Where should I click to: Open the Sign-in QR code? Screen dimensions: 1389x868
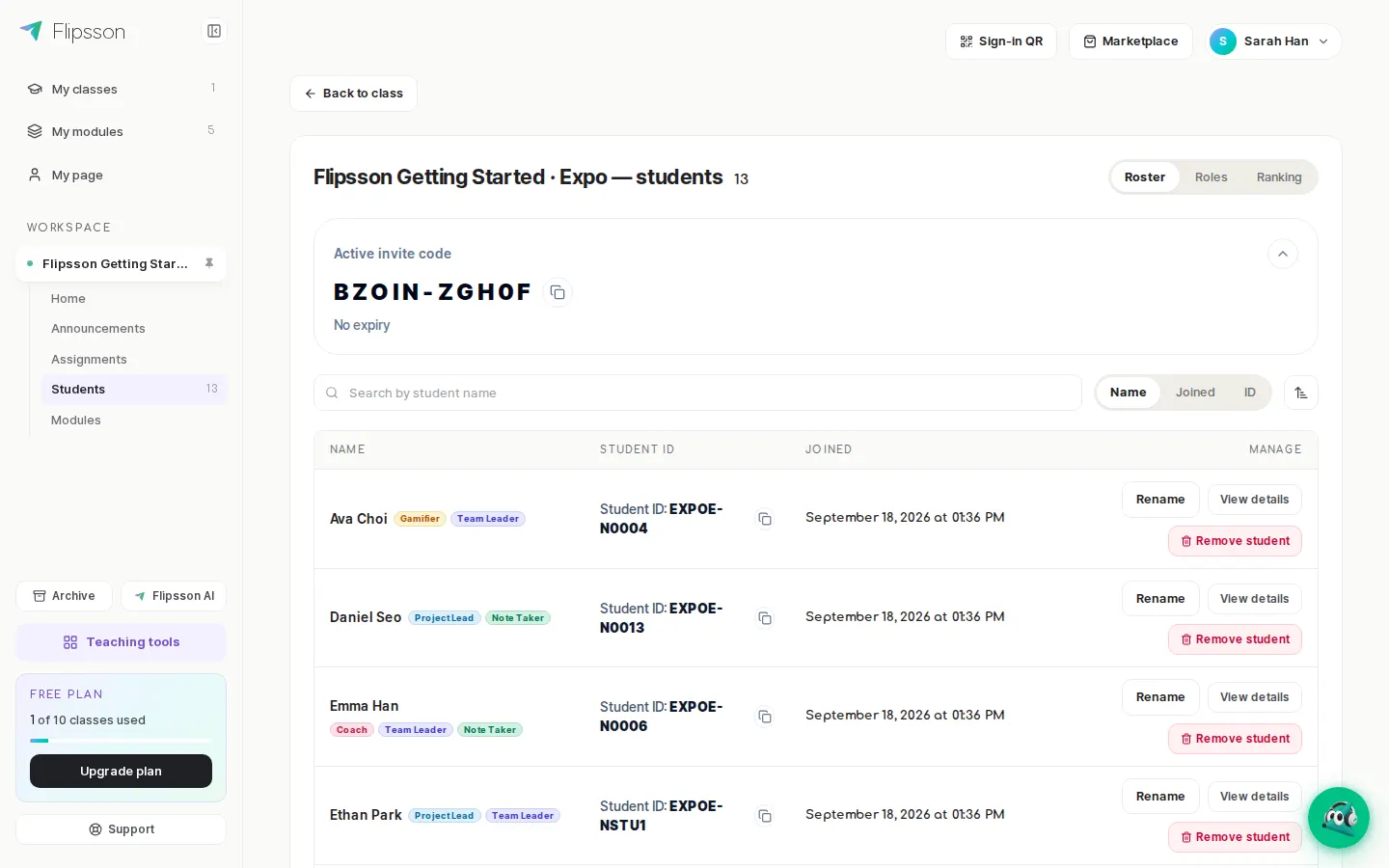(x=1001, y=41)
